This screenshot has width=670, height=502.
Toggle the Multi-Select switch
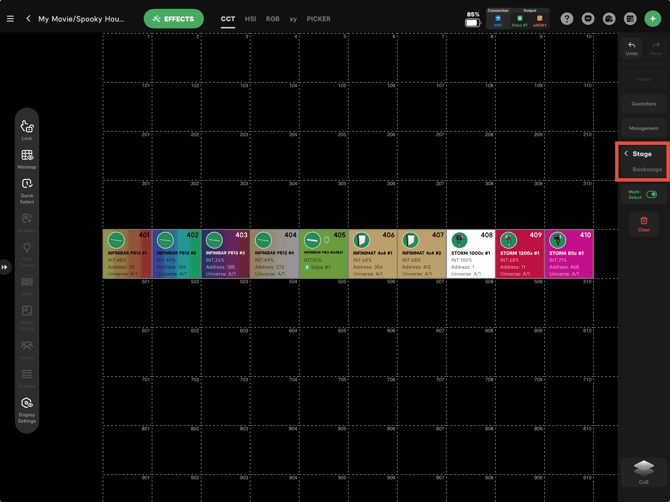[x=651, y=194]
